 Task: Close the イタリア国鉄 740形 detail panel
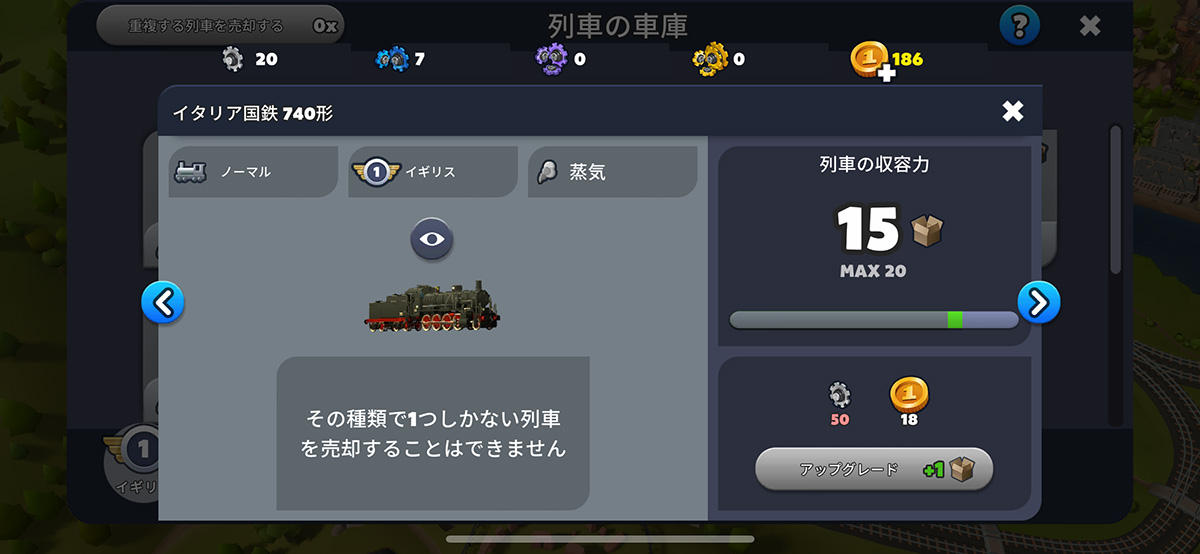1013,111
